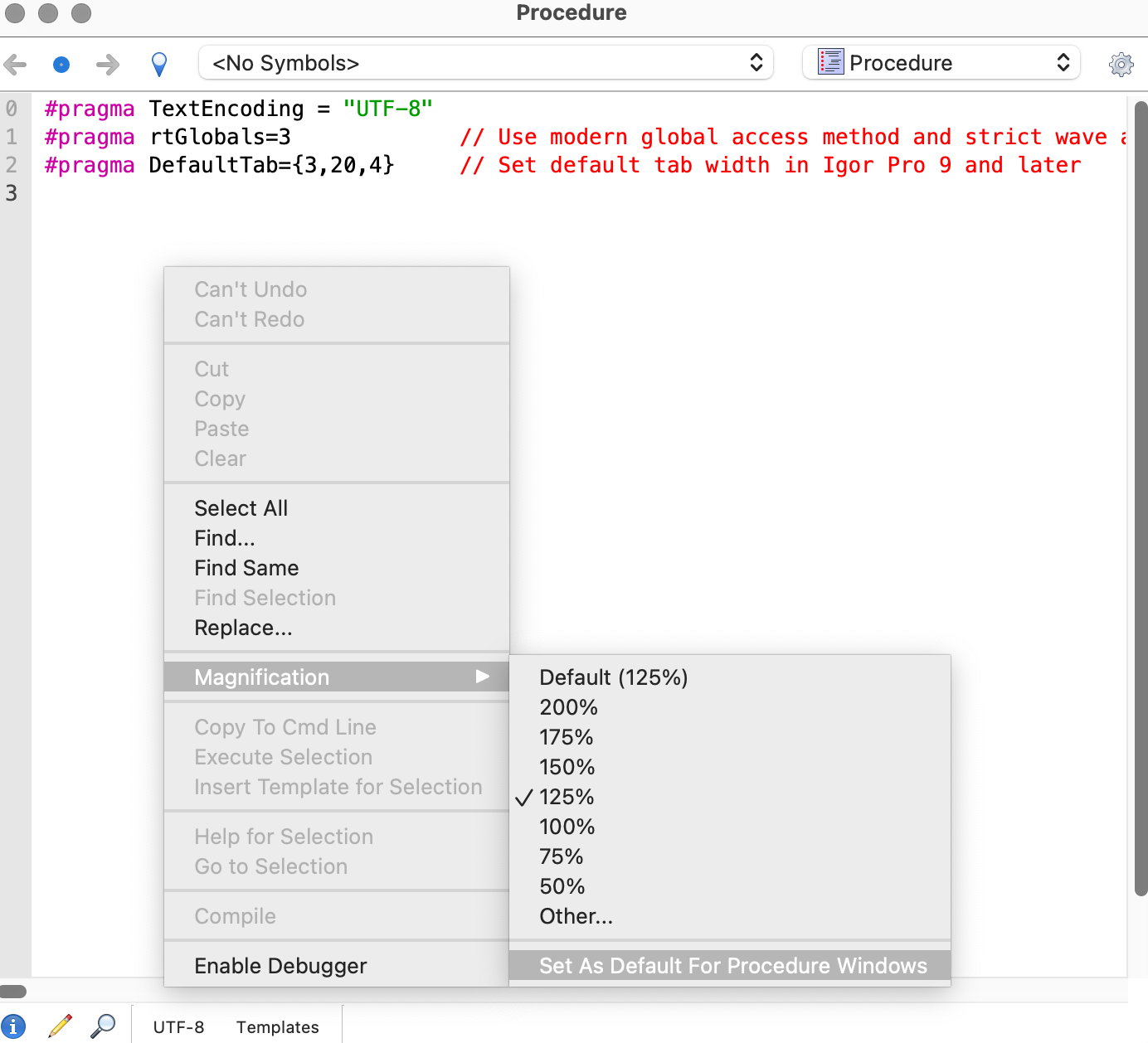Click the blue dot location icon

(61, 64)
